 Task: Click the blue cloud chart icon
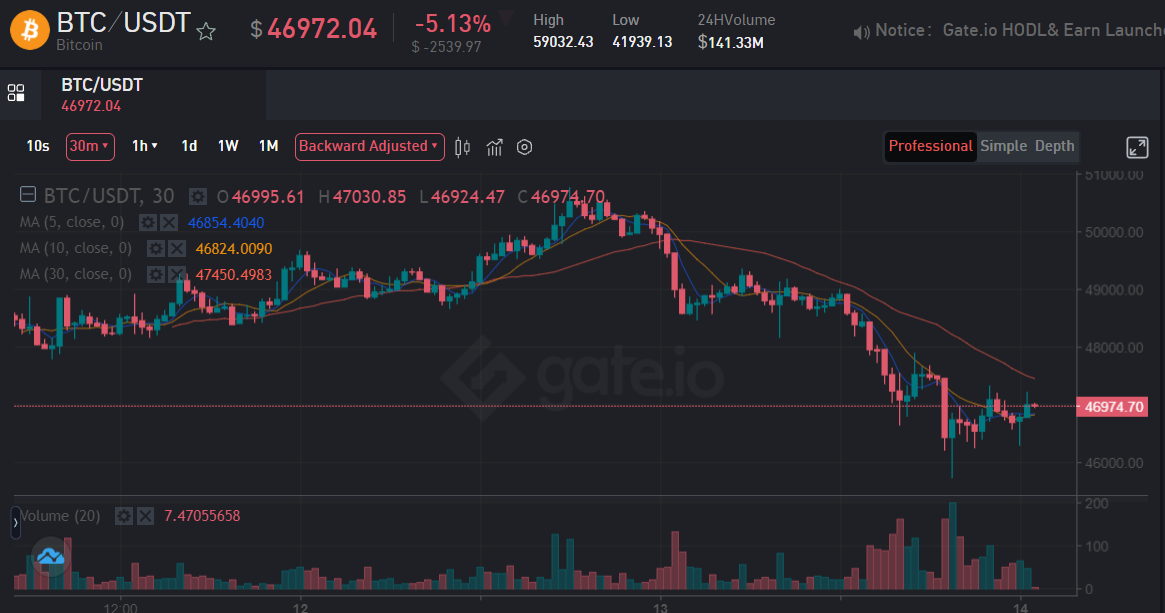click(x=51, y=556)
